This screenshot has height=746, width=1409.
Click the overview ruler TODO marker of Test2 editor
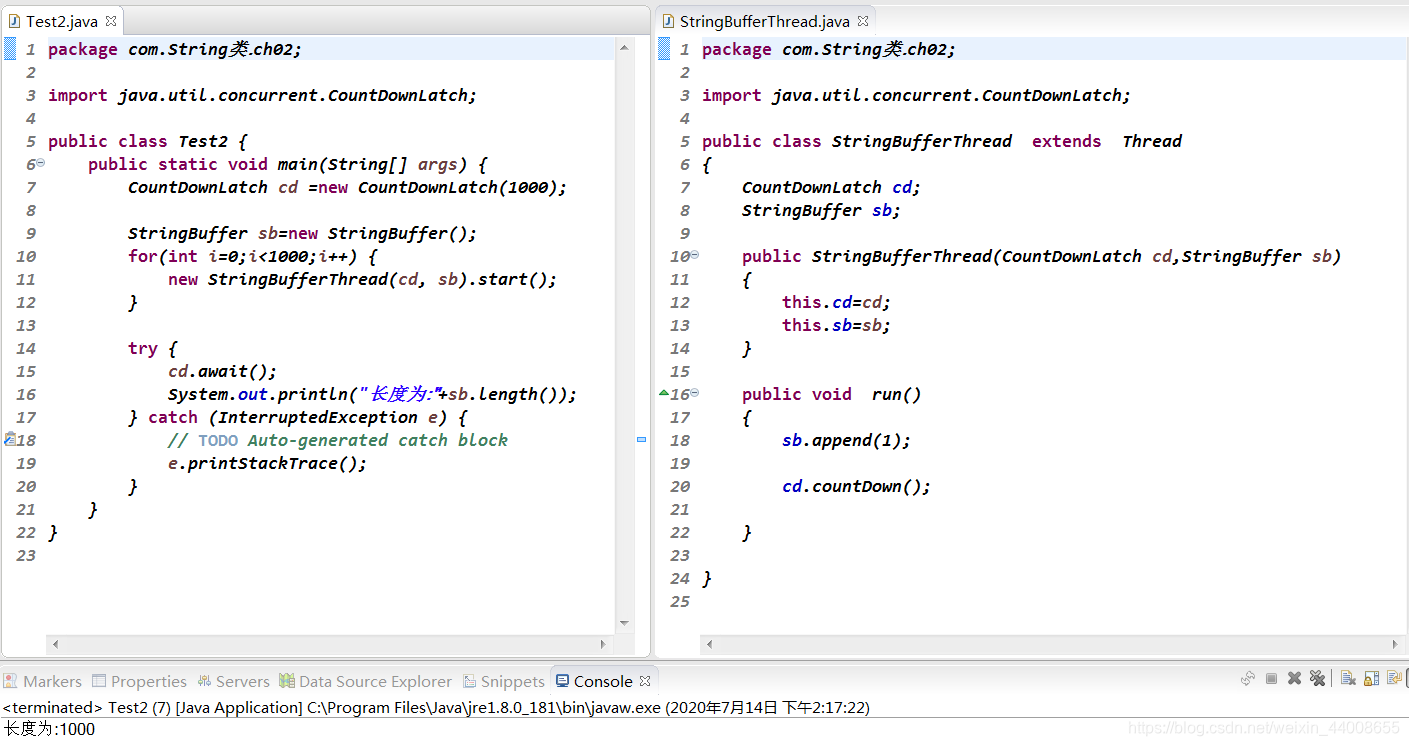coord(641,439)
